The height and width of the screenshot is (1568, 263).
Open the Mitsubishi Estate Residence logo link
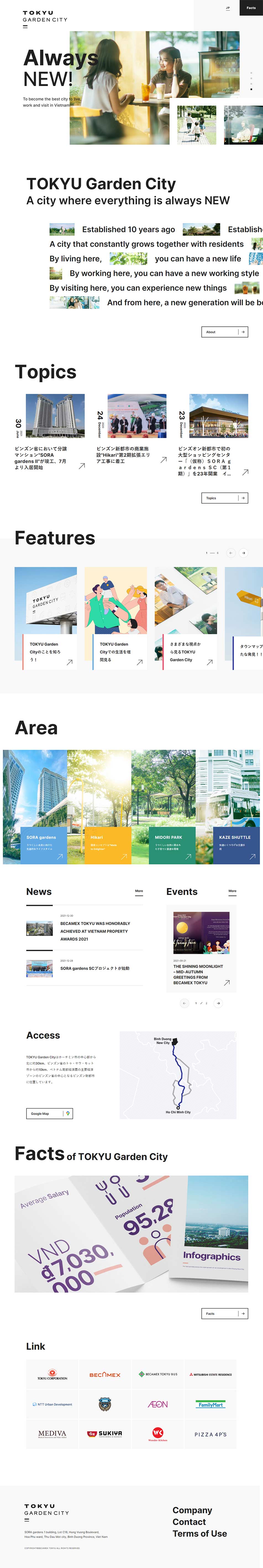(210, 1374)
